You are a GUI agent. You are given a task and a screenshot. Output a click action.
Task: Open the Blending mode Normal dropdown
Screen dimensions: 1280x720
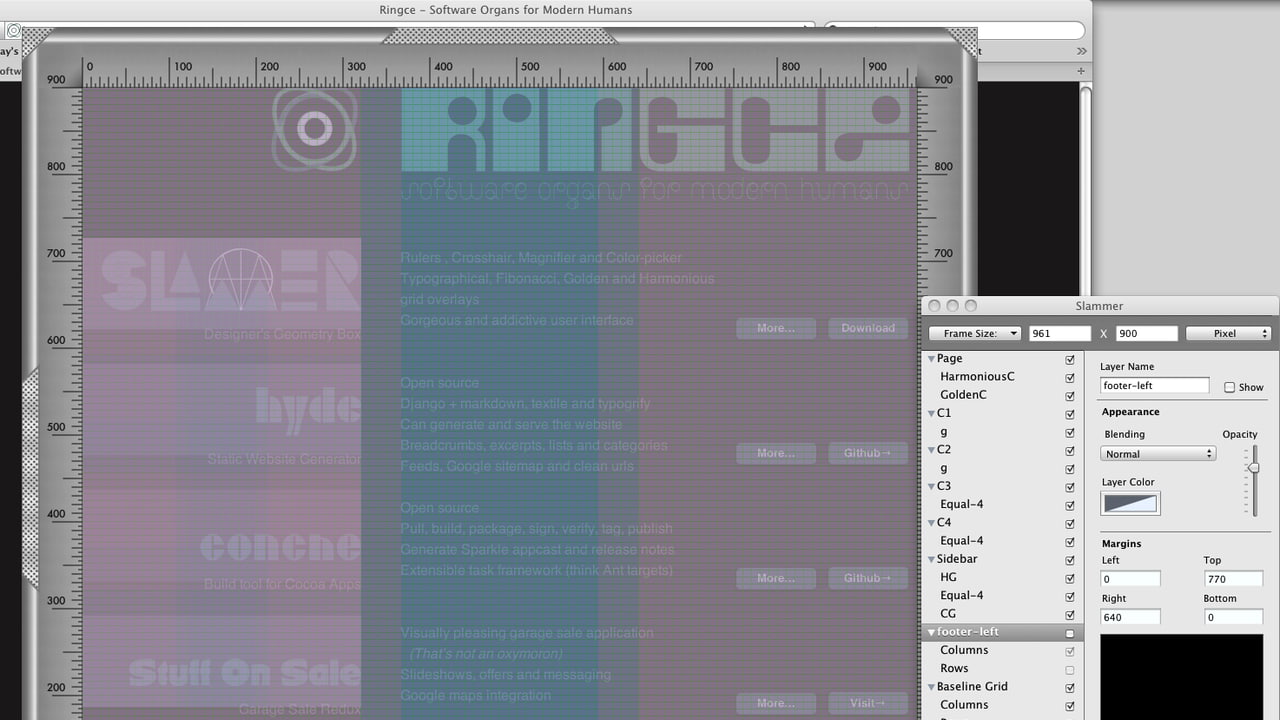[x=1159, y=454]
